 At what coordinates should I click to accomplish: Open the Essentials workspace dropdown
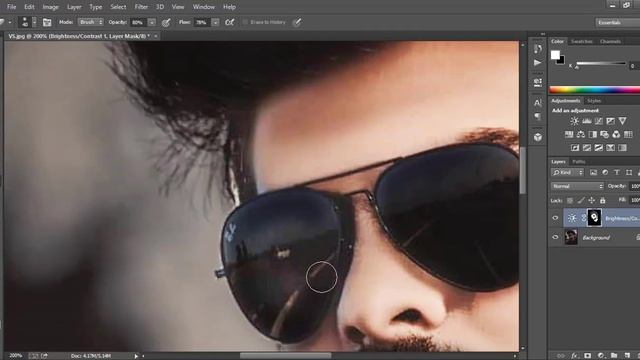[x=618, y=22]
